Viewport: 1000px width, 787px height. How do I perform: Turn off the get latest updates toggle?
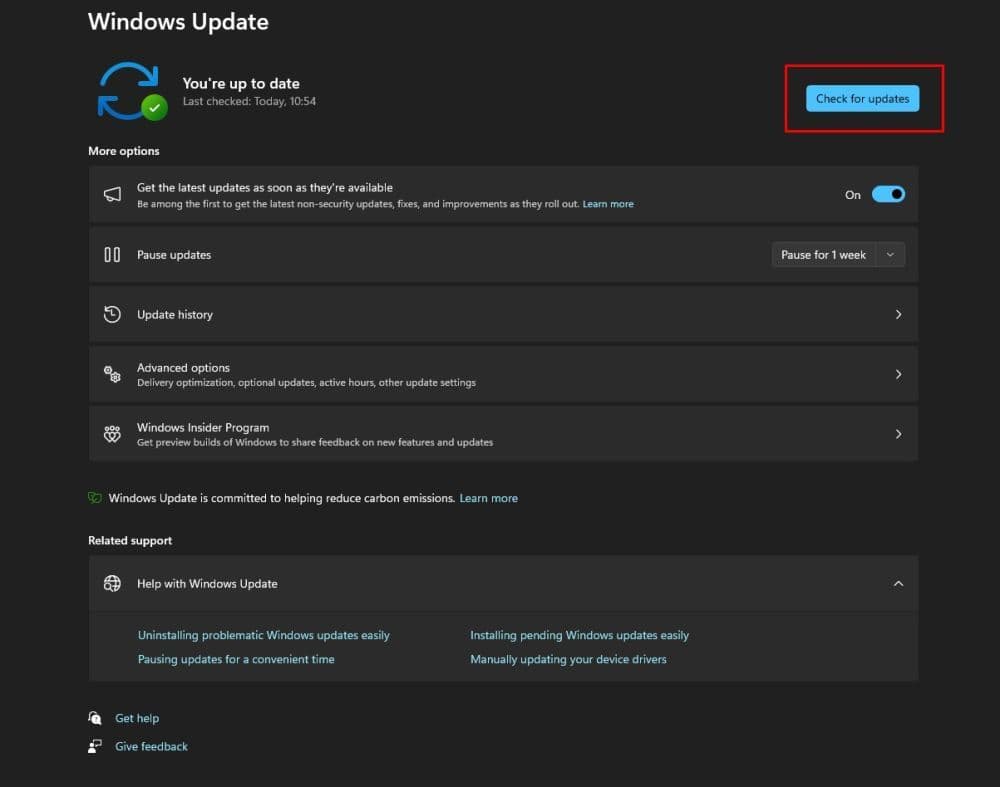[888, 195]
